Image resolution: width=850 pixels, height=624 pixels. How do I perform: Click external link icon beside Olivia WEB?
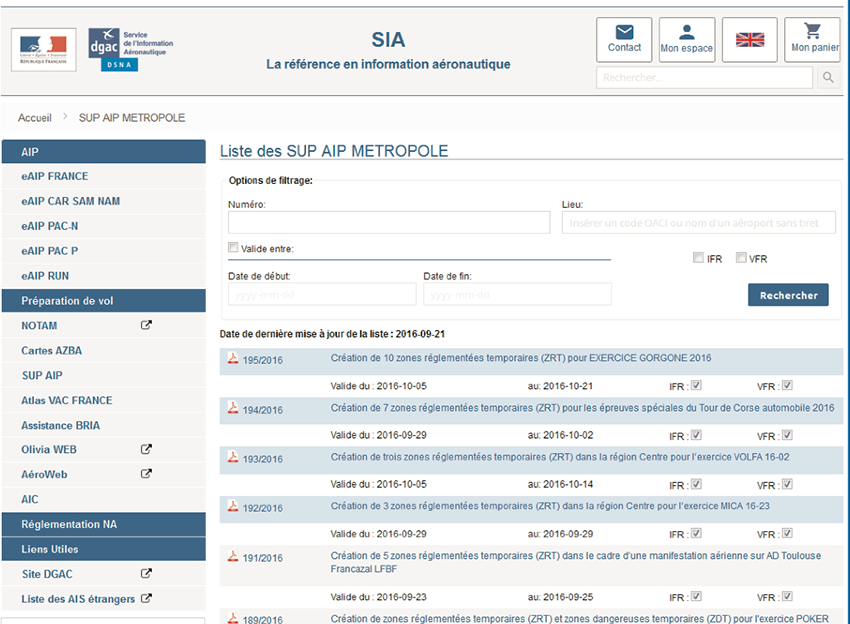pyautogui.click(x=146, y=449)
